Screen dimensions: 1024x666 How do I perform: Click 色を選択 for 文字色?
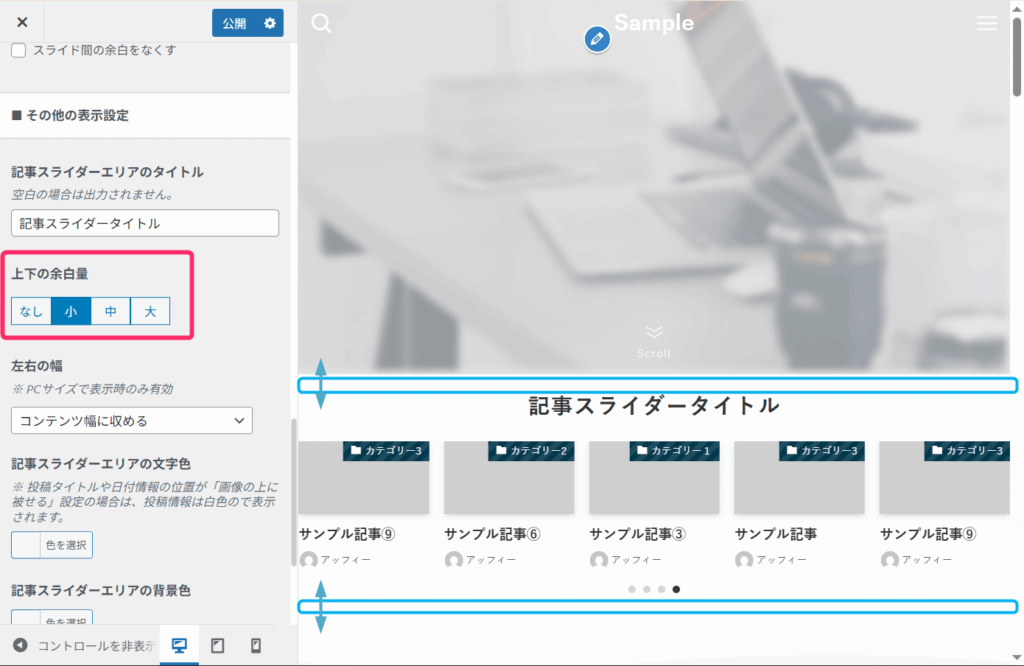(x=52, y=545)
